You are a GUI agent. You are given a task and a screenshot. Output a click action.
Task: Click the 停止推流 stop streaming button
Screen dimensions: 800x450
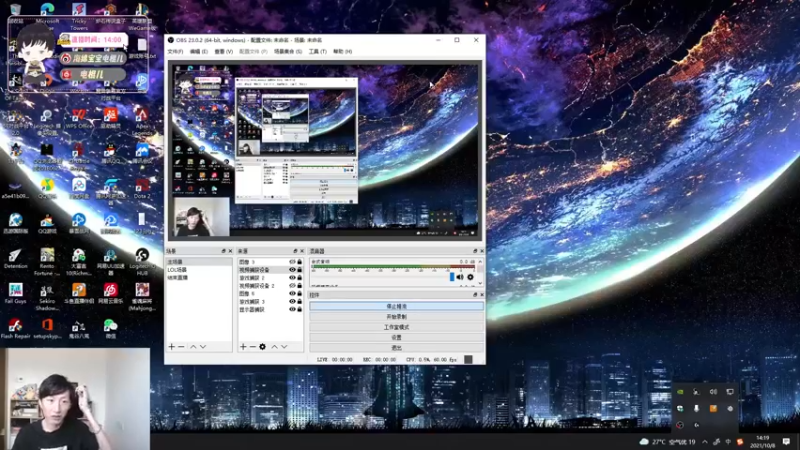(x=396, y=306)
